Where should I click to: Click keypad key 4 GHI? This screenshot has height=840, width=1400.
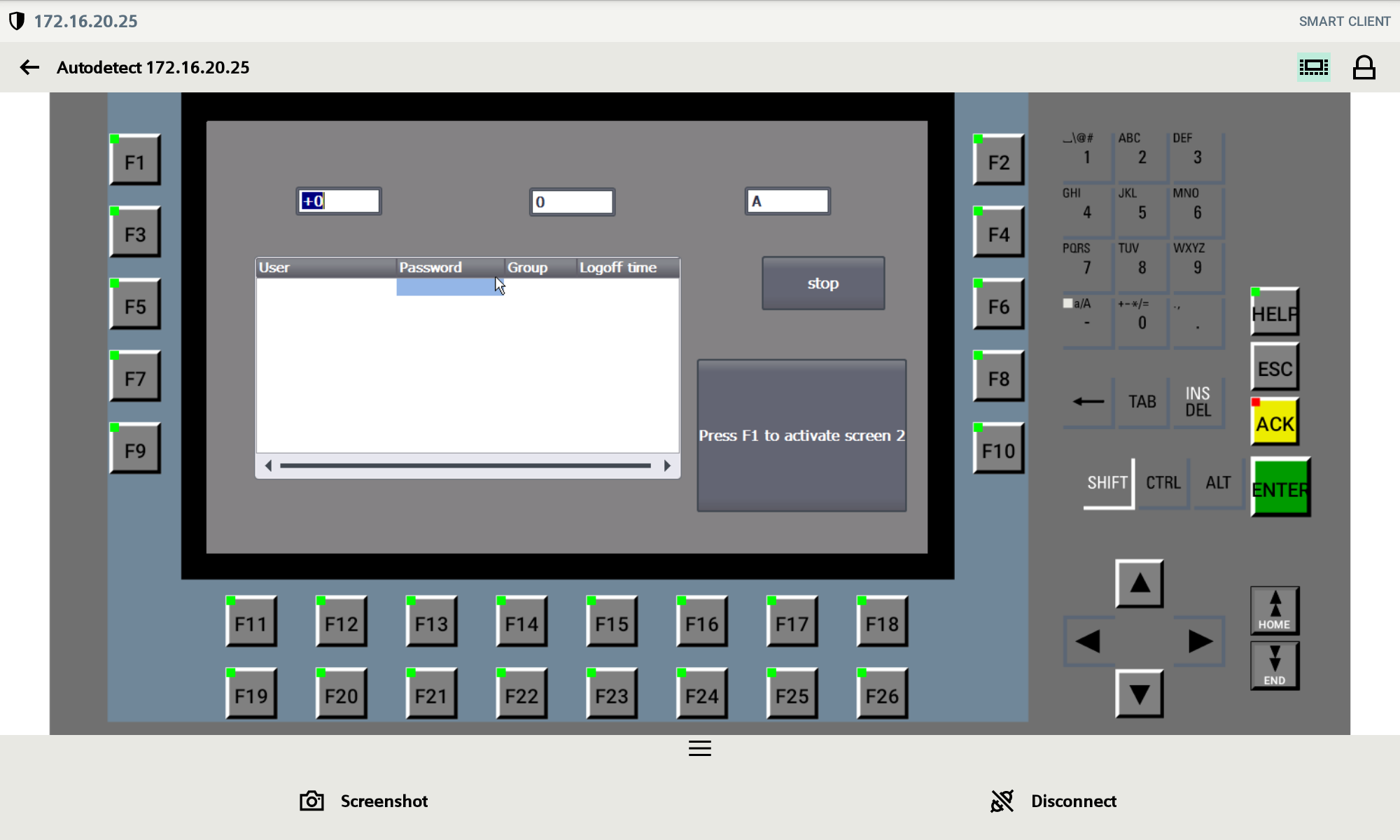[x=1088, y=212]
